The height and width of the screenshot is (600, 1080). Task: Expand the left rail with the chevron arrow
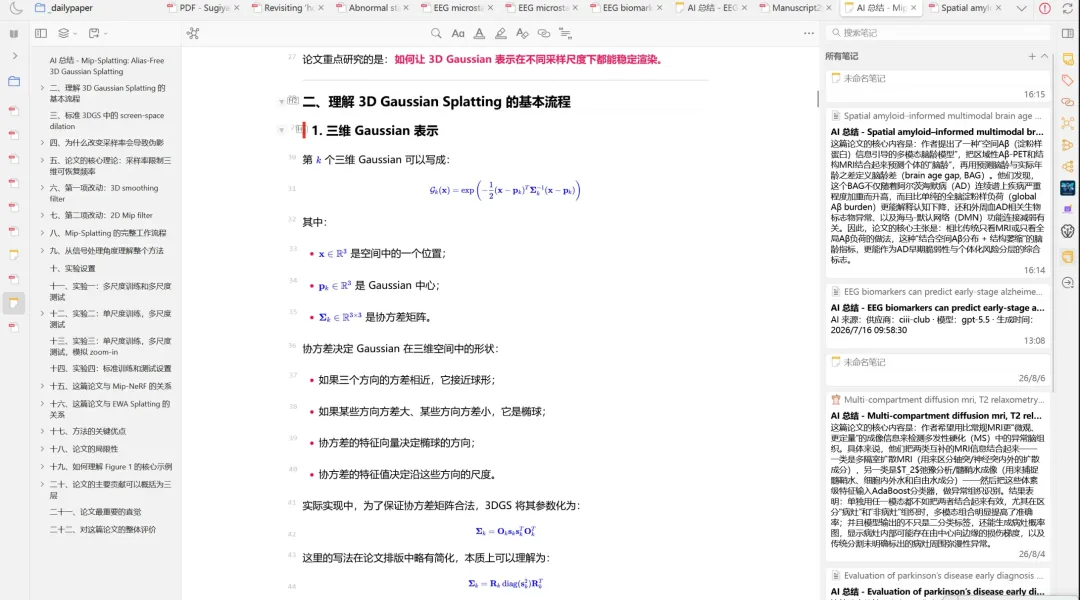[14, 56]
